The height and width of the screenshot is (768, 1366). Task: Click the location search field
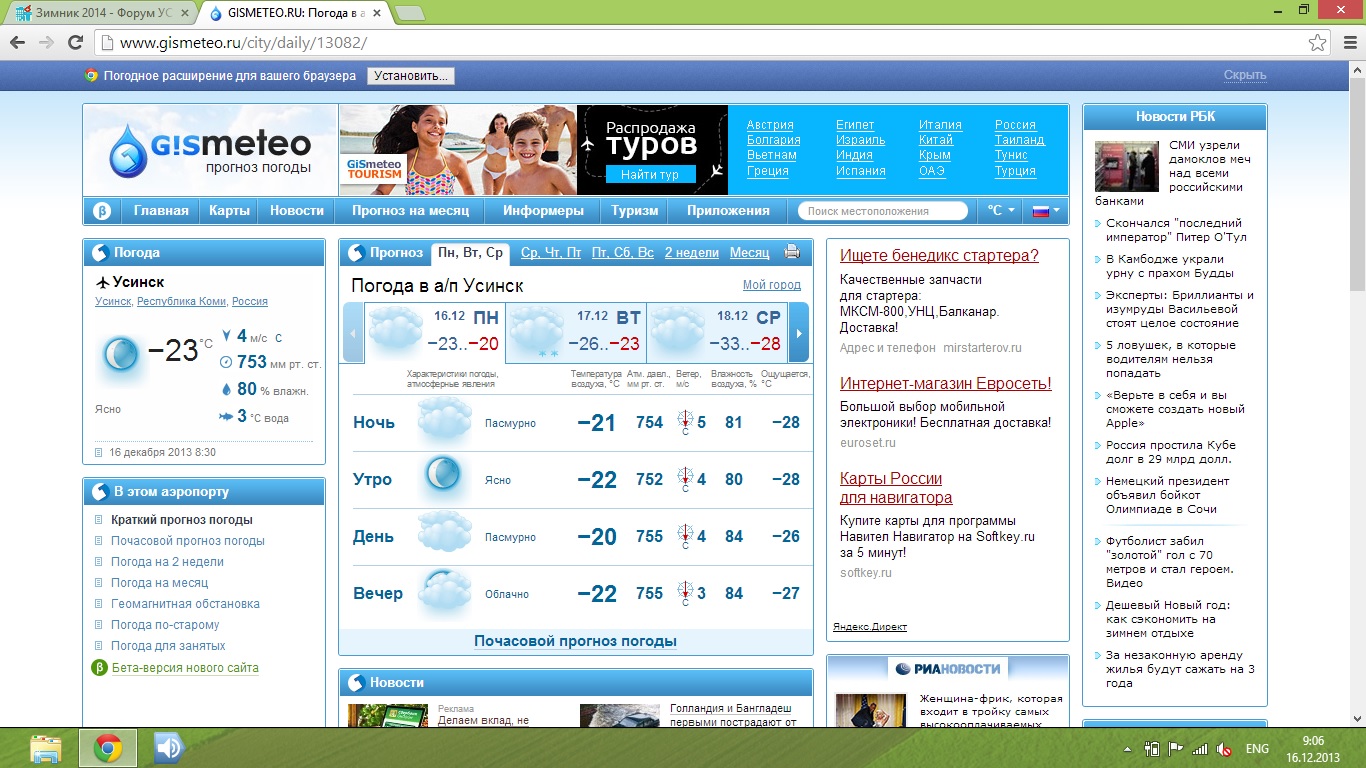point(882,211)
